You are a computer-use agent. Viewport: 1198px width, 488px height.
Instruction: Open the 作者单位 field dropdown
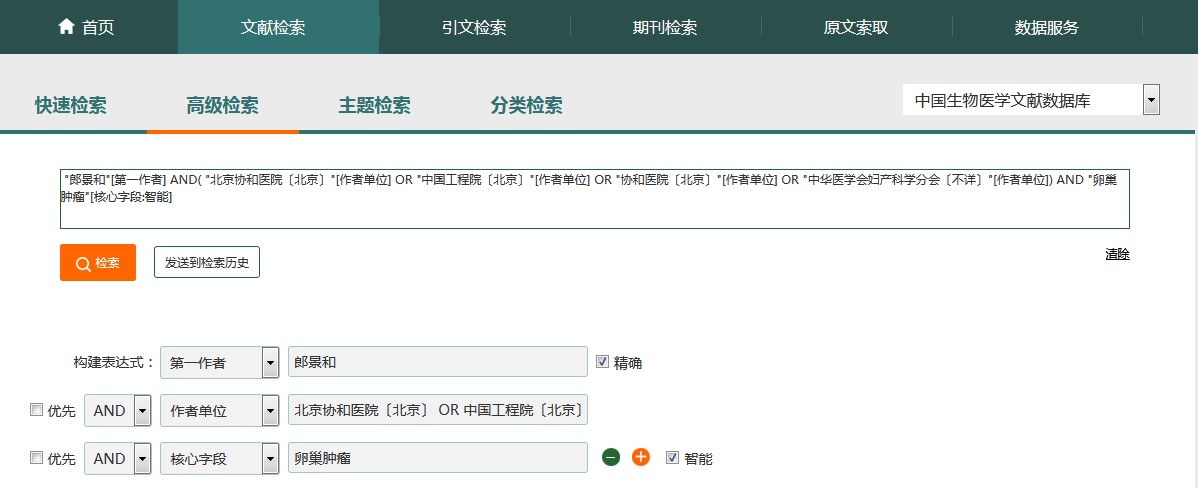[x=270, y=411]
